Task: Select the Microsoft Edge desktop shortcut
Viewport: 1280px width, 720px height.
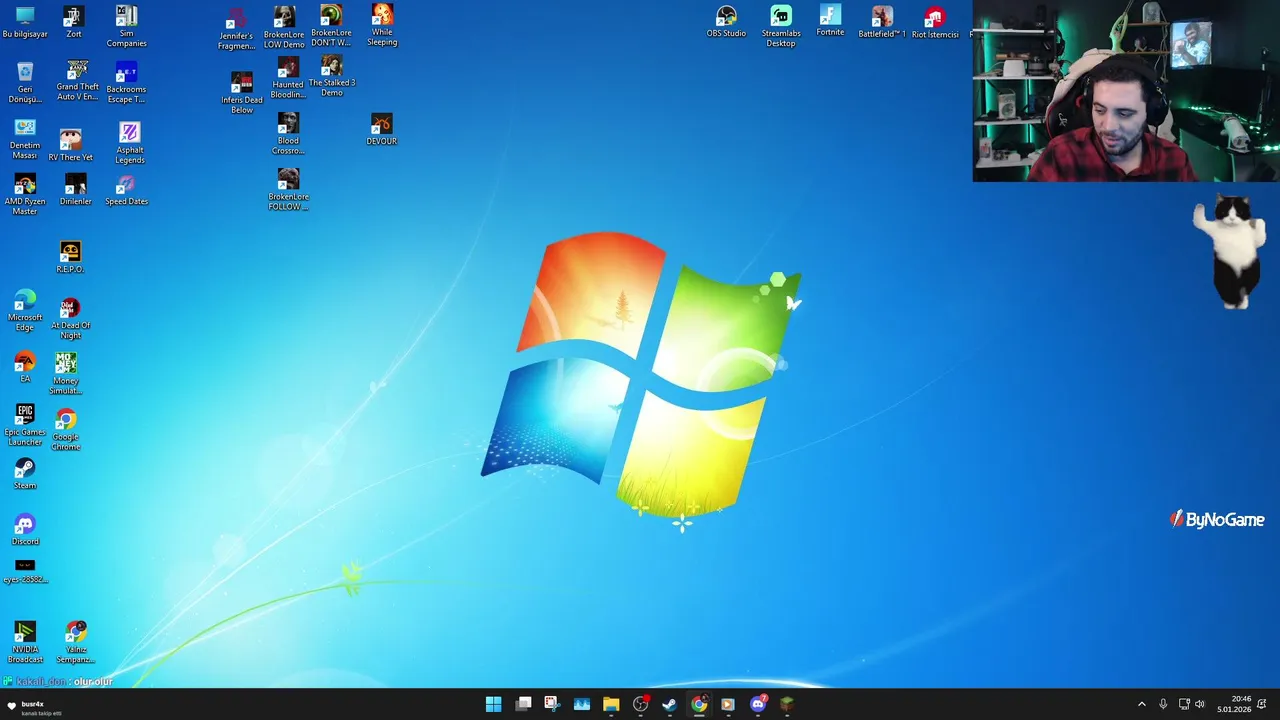Action: [25, 311]
